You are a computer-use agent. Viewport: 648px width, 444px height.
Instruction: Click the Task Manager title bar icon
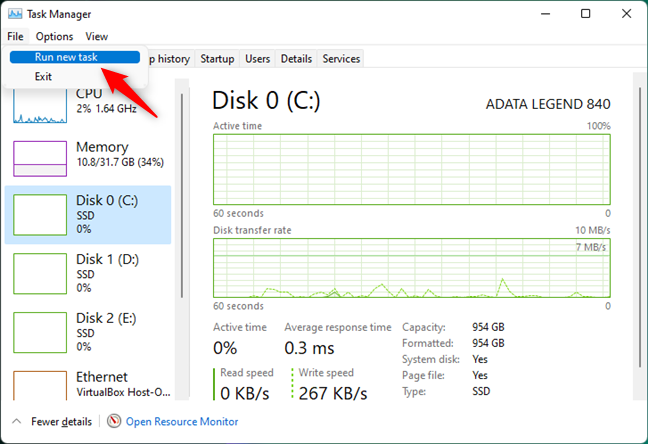(15, 14)
